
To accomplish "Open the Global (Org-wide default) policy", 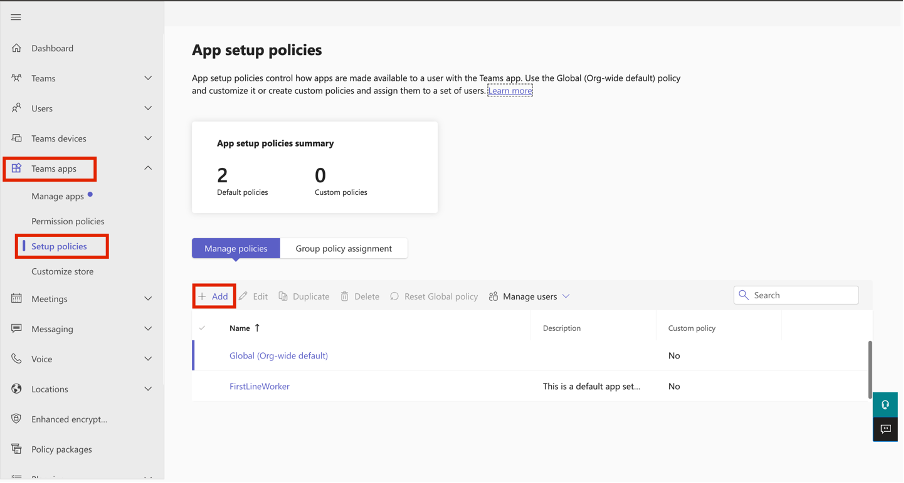I will pos(278,356).
